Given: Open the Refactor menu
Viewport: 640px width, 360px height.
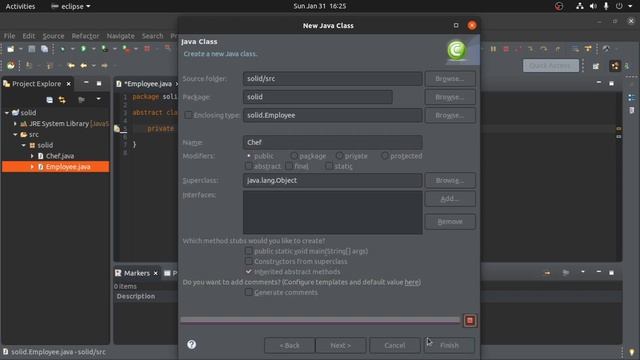Looking at the screenshot, I should coord(85,36).
